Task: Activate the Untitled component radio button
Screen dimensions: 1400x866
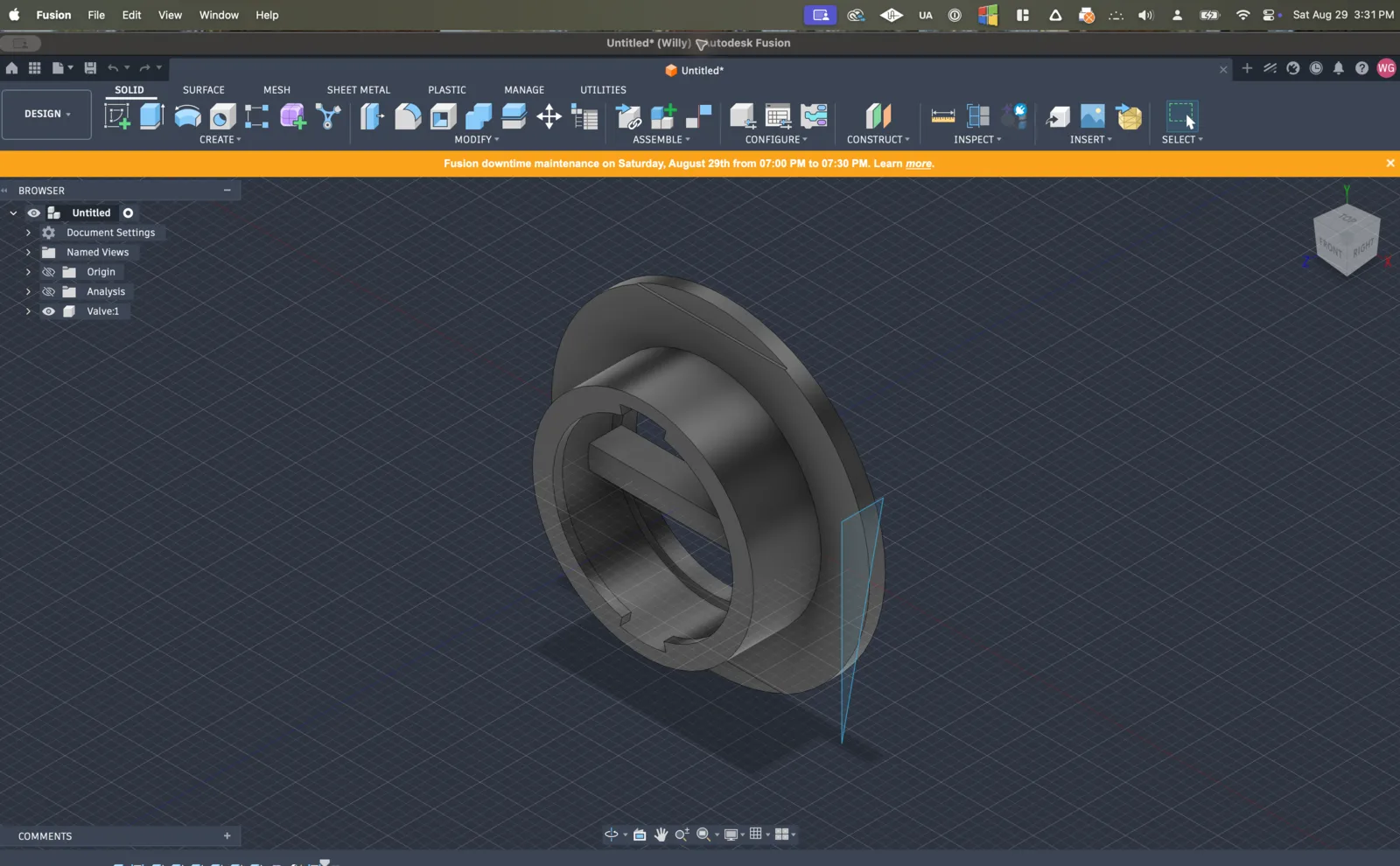Action: [128, 213]
